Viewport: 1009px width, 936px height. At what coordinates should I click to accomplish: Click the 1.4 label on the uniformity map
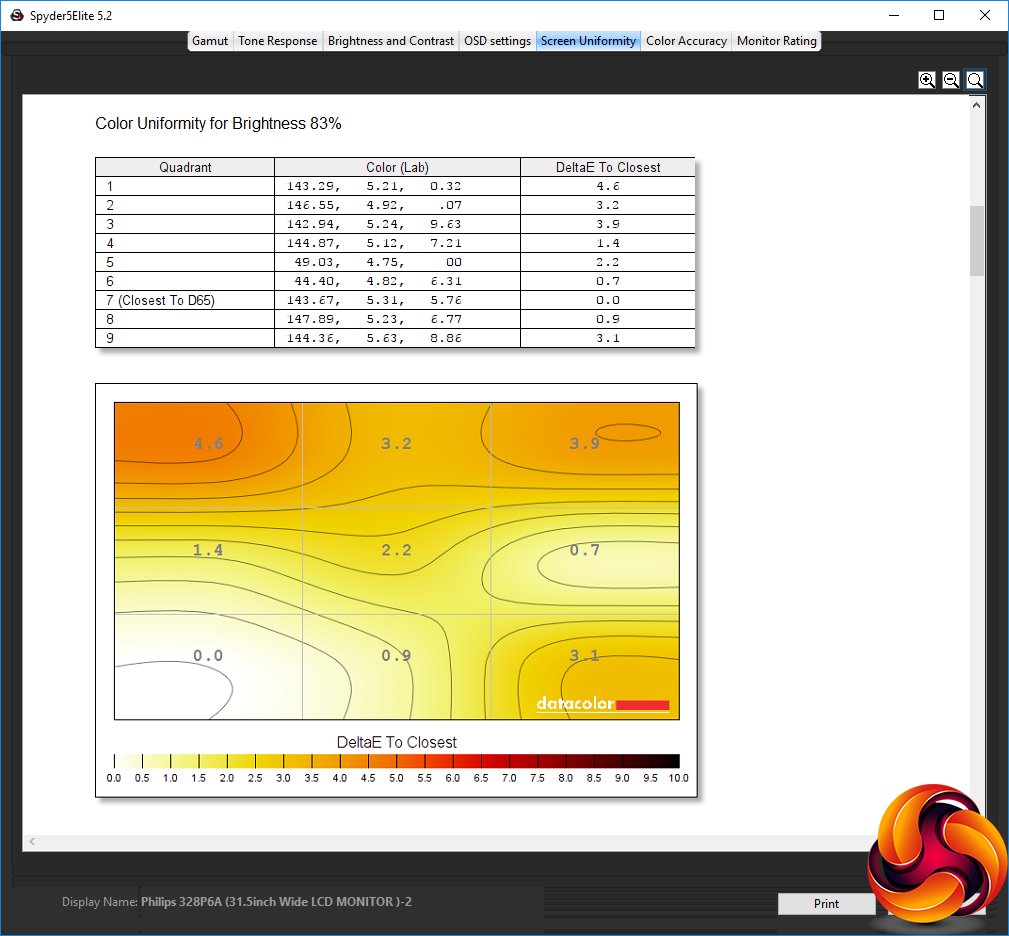coord(208,550)
